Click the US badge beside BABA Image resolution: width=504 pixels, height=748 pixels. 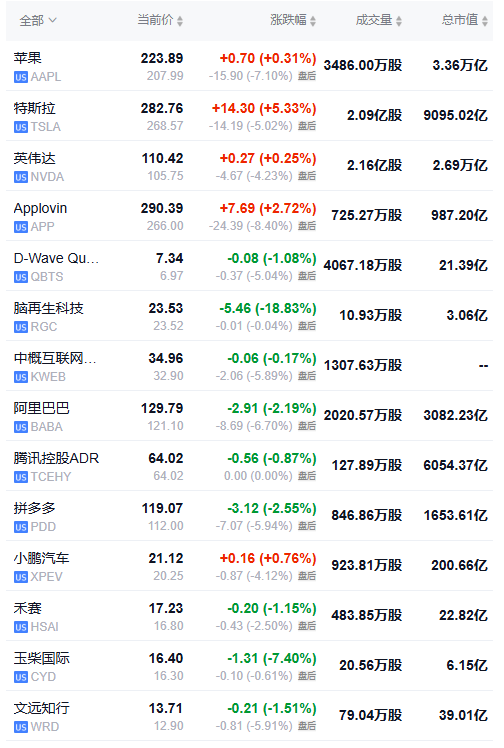pyautogui.click(x=21, y=427)
